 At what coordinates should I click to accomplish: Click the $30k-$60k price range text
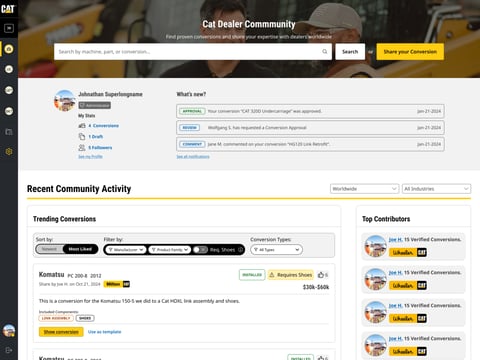(316, 287)
